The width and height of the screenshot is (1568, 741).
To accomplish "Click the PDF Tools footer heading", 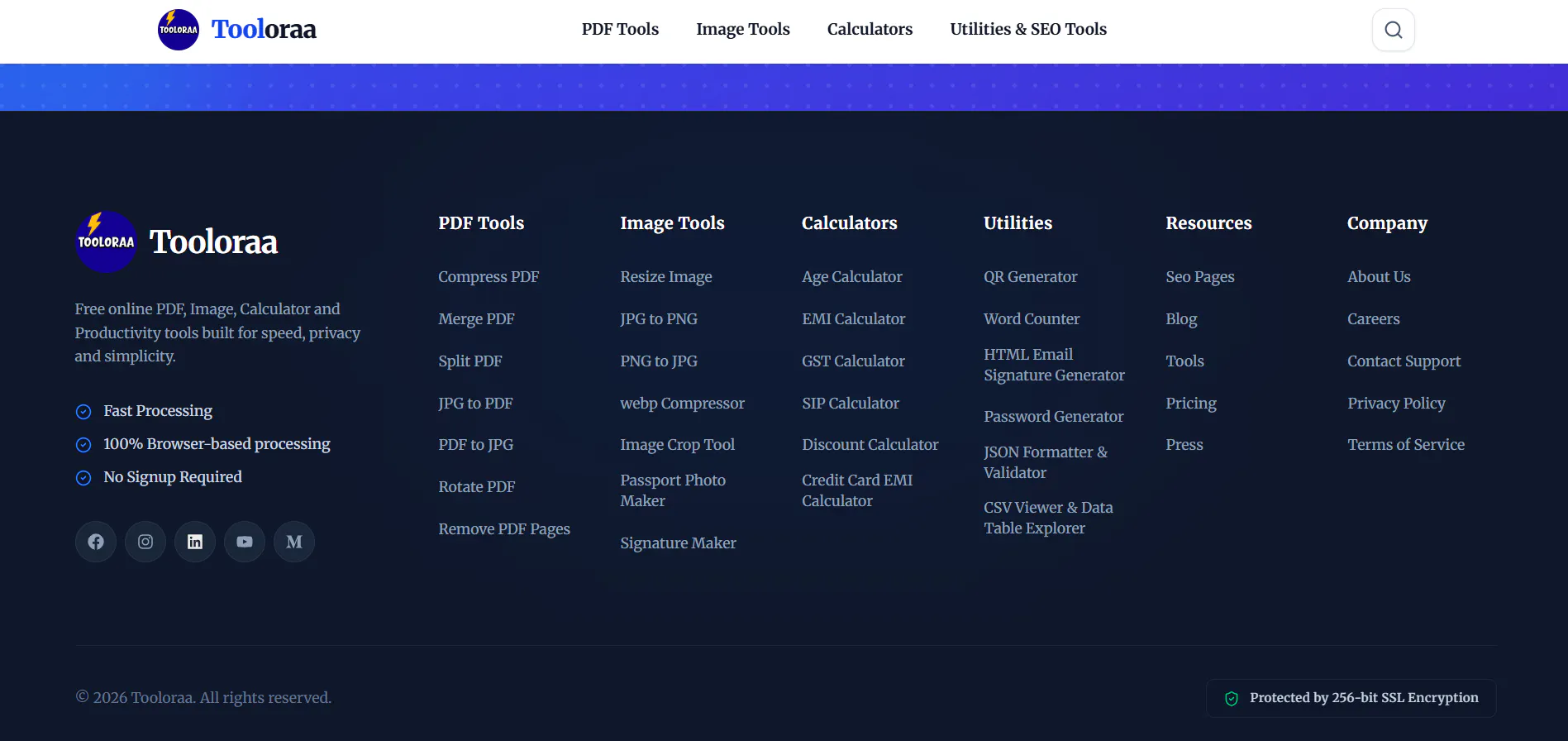I will click(481, 223).
